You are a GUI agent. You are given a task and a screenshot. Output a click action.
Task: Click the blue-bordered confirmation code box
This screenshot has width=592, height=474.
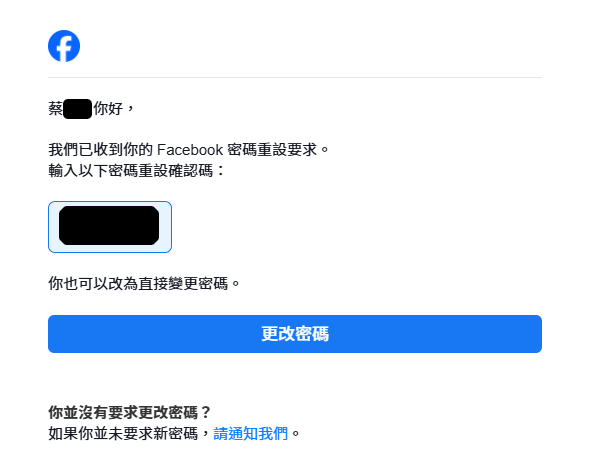point(110,227)
